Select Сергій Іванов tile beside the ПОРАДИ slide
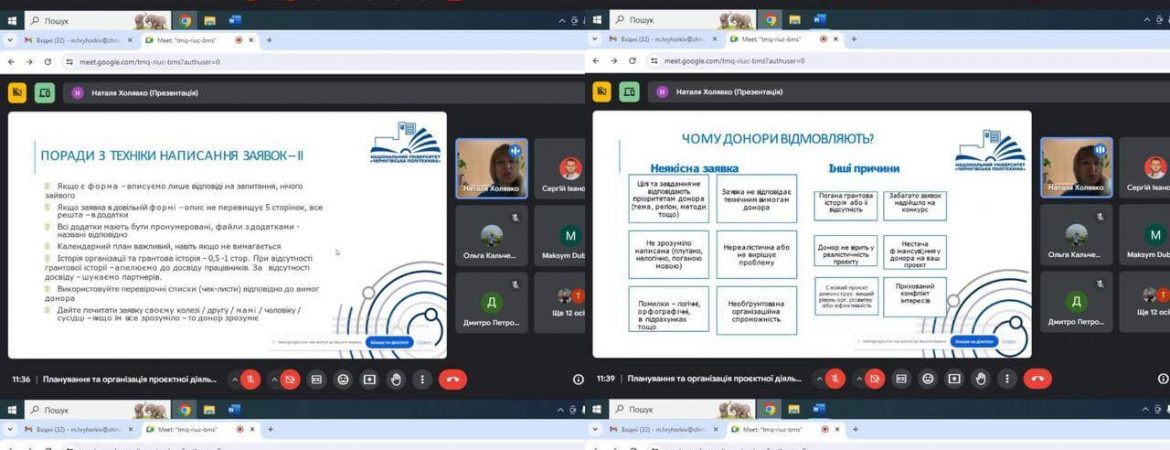Screen dimensions: 1170x450 coord(560,168)
